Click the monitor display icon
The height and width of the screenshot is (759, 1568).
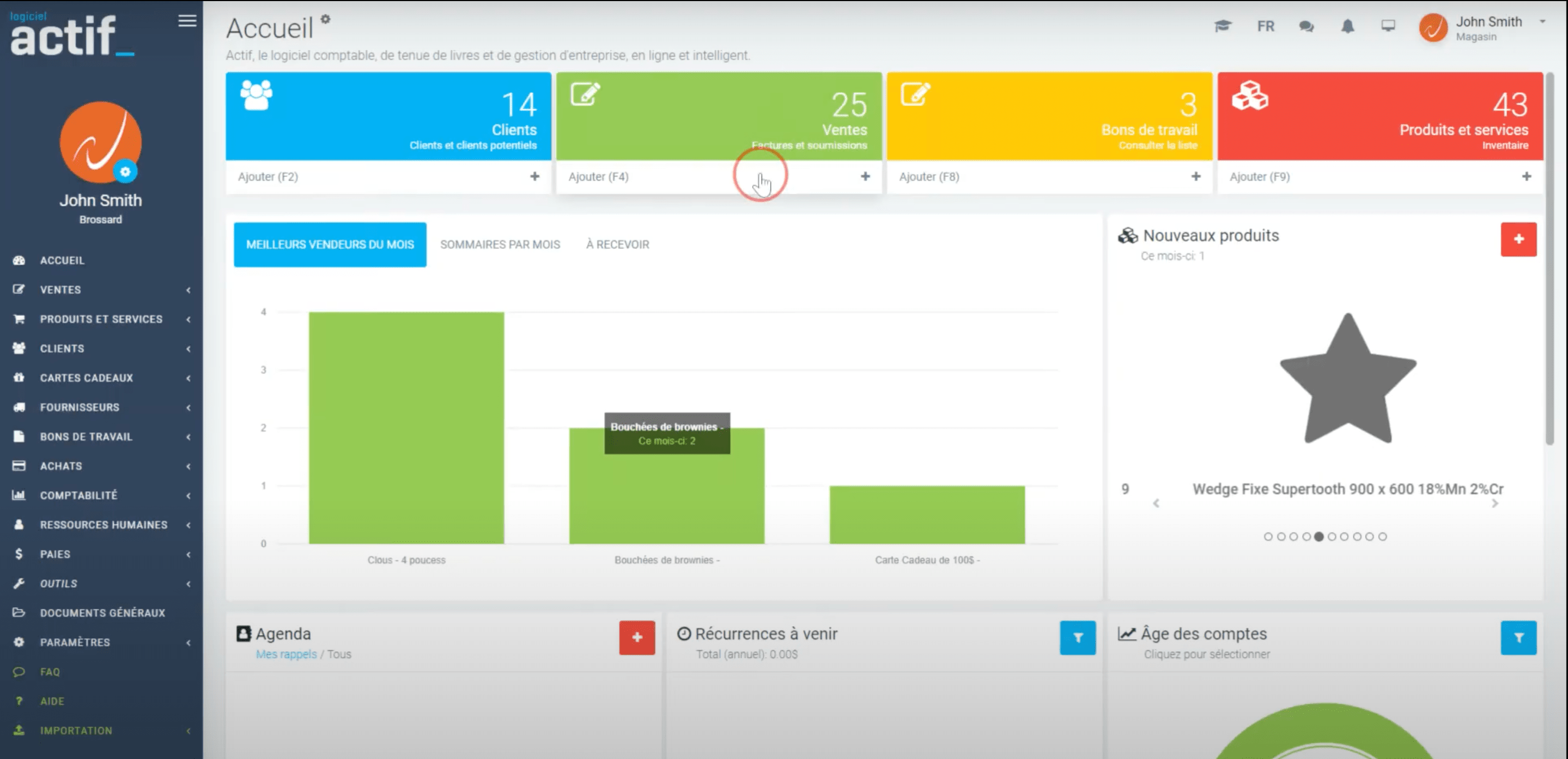click(x=1388, y=26)
